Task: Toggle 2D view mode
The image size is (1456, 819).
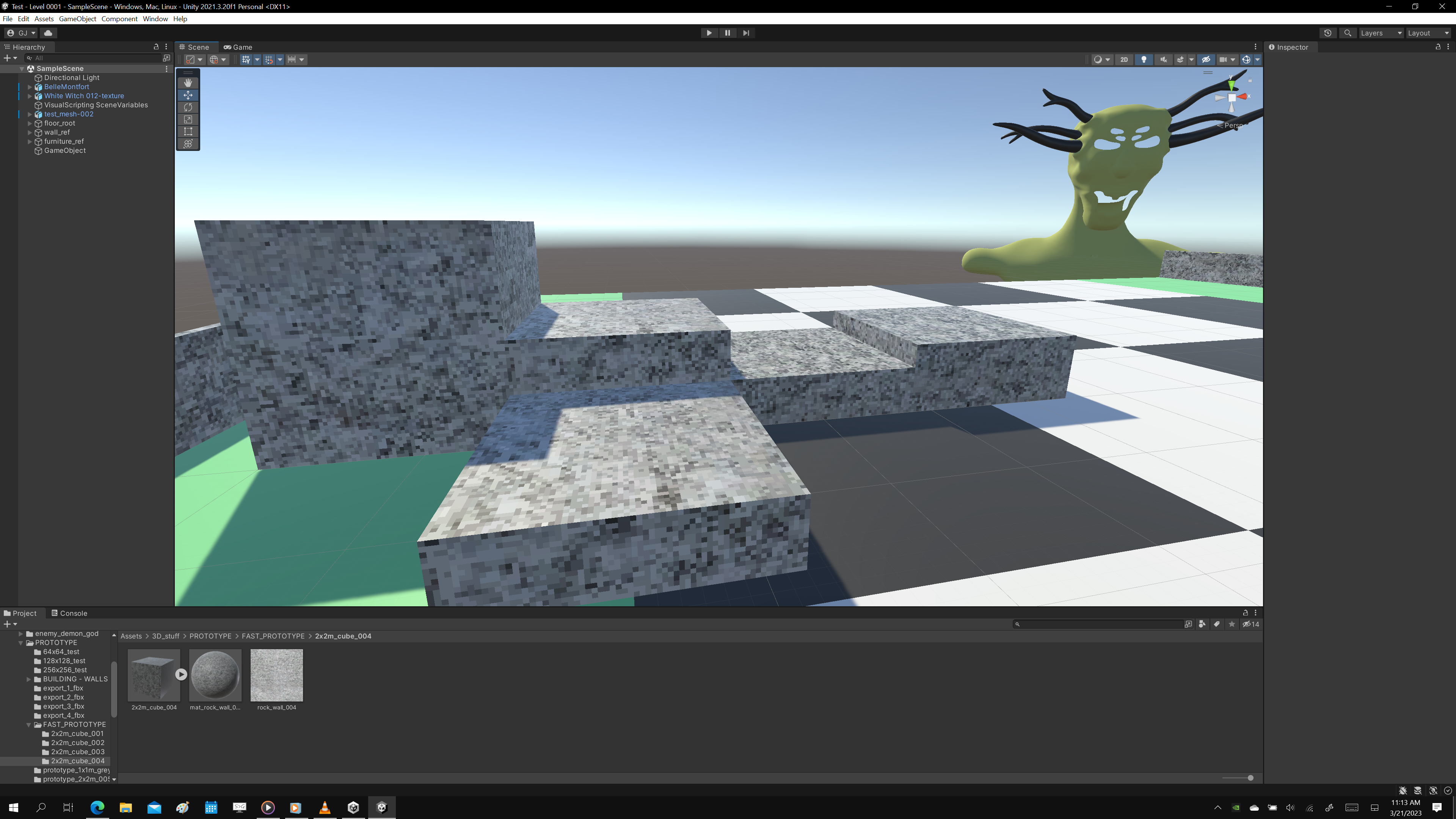Action: coord(1123,60)
